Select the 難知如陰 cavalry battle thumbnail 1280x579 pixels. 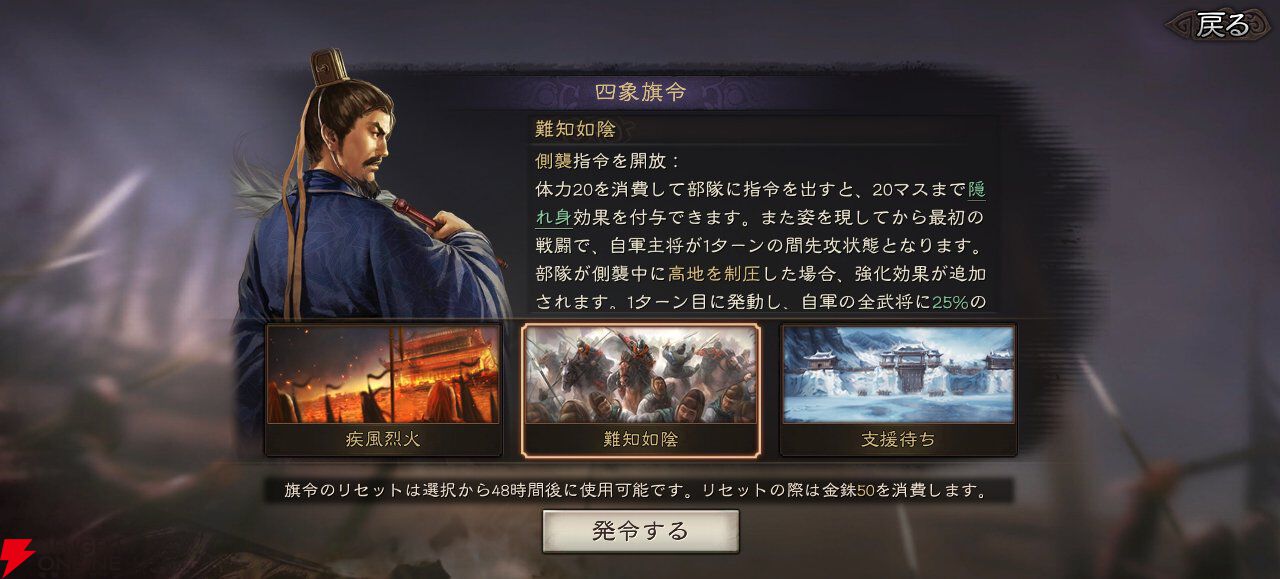click(640, 374)
